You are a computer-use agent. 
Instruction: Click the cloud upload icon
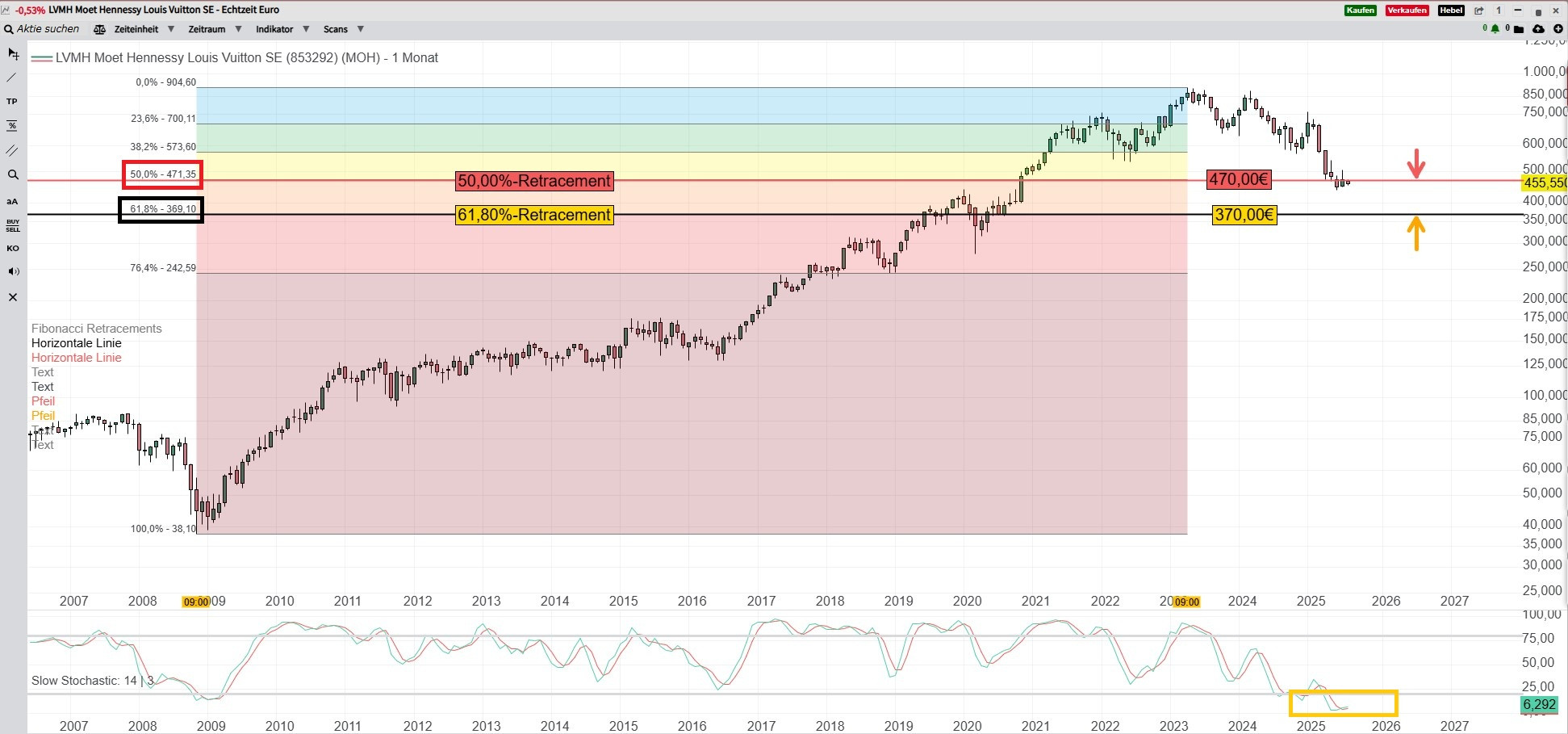(1538, 29)
